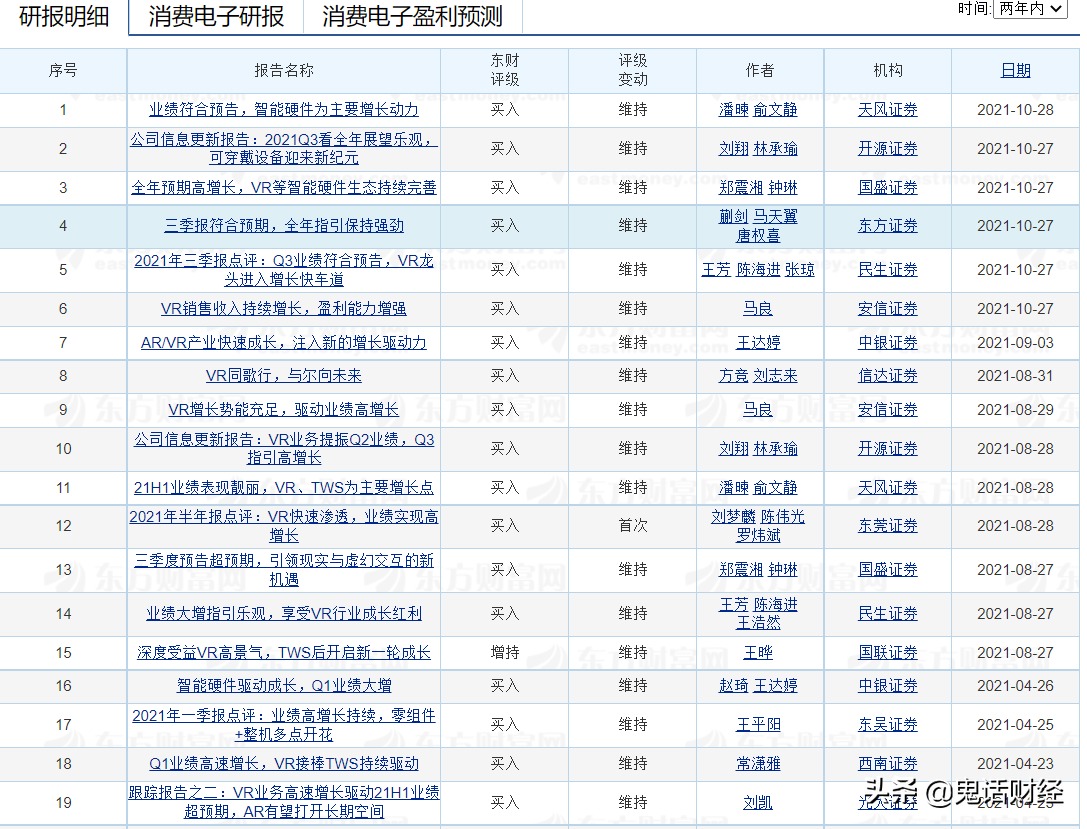Open report 公司信息更新报告：VR业务提振Q2业绩
Image resolution: width=1087 pixels, height=829 pixels.
click(284, 448)
